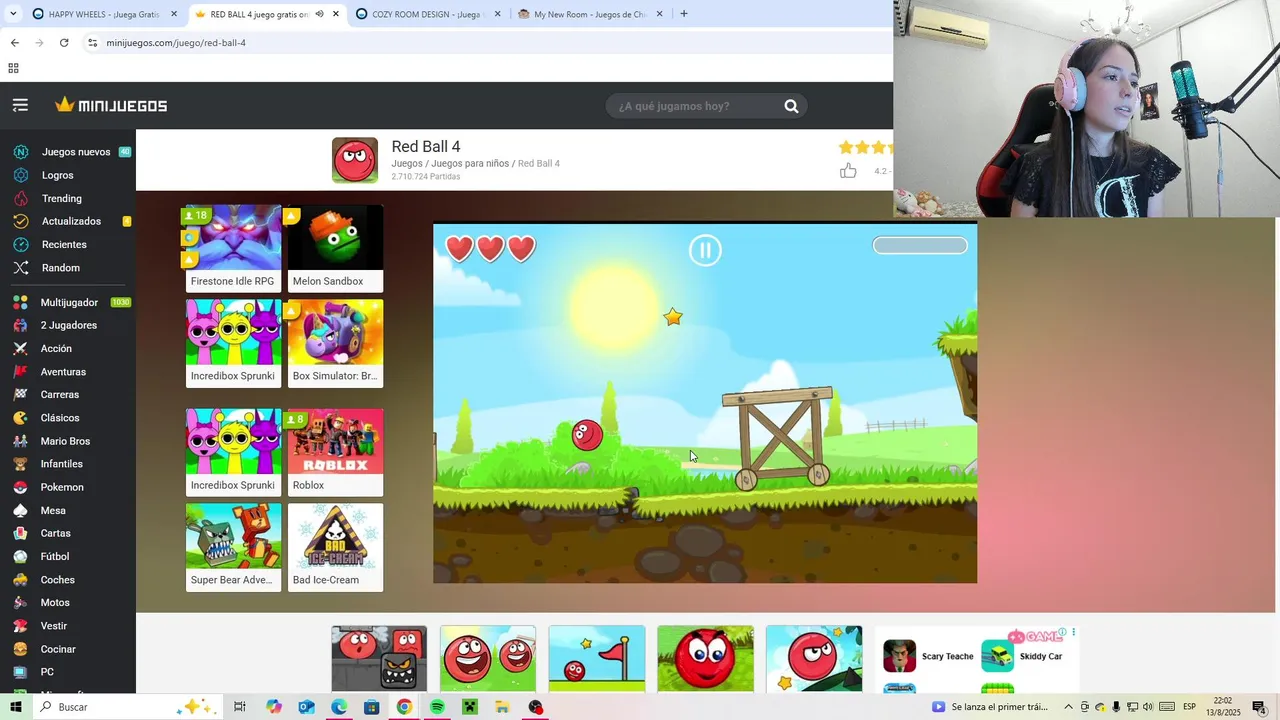Open Actualizados in the sidebar

coord(71,221)
